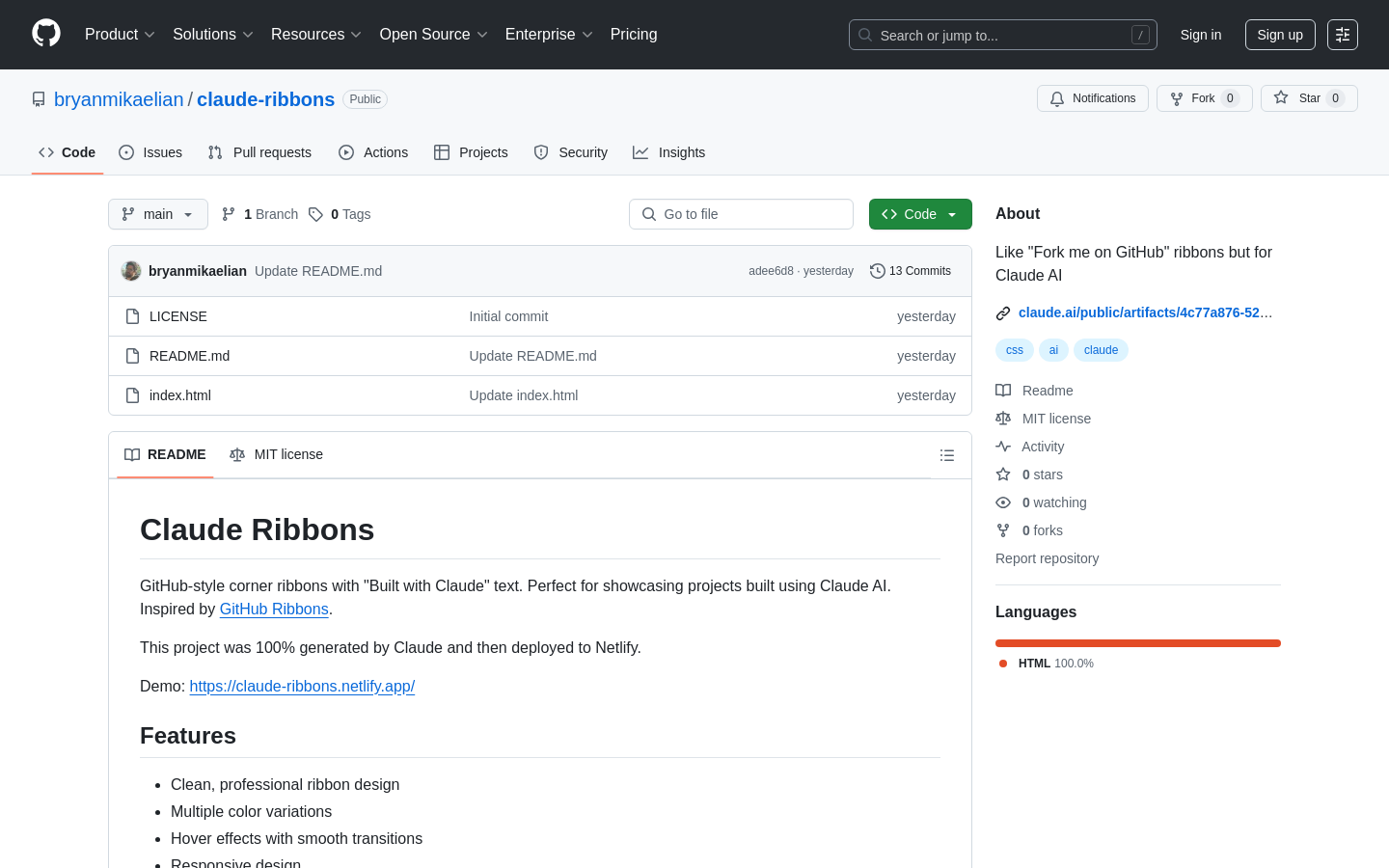Follow the GitHub Ribbons link
The height and width of the screenshot is (868, 1389).
[x=274, y=610]
